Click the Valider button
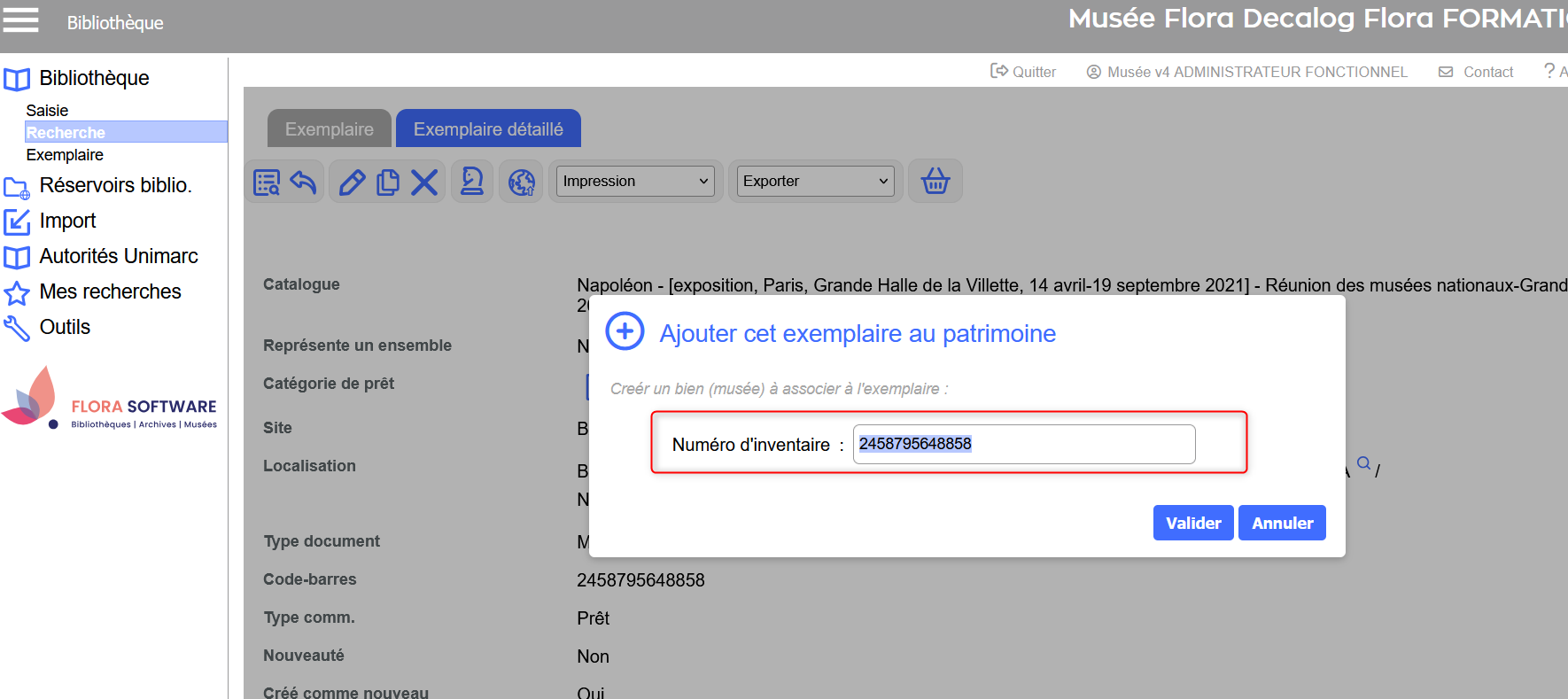 (x=1192, y=523)
